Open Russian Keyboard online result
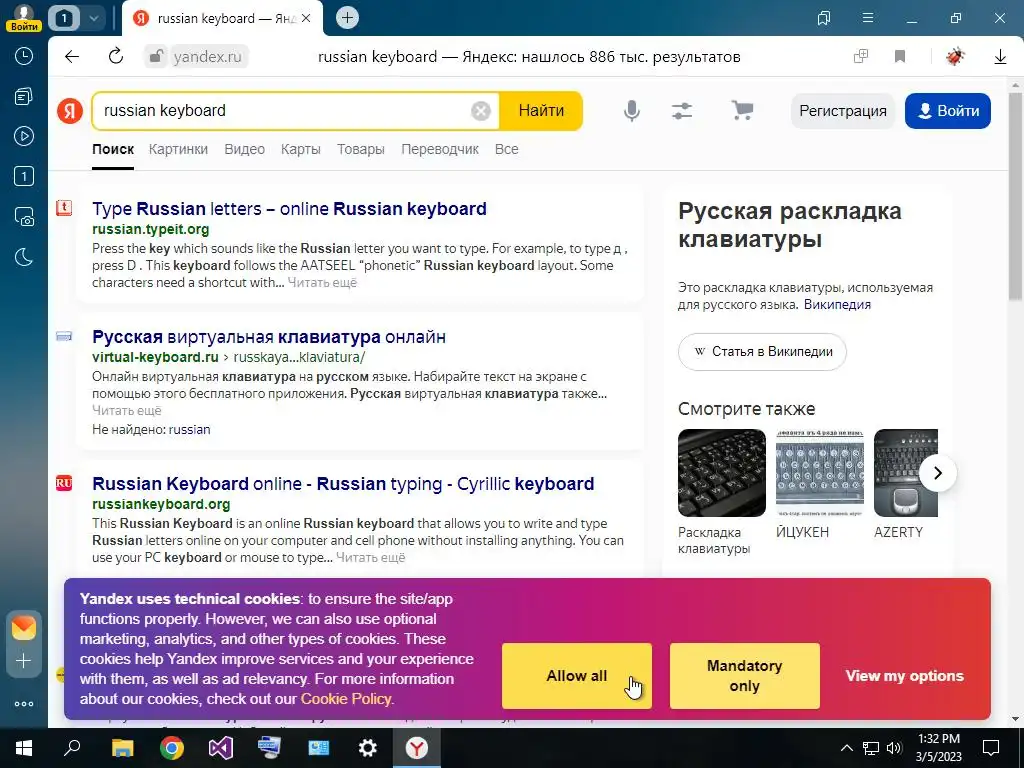Image resolution: width=1024 pixels, height=768 pixels. [343, 484]
